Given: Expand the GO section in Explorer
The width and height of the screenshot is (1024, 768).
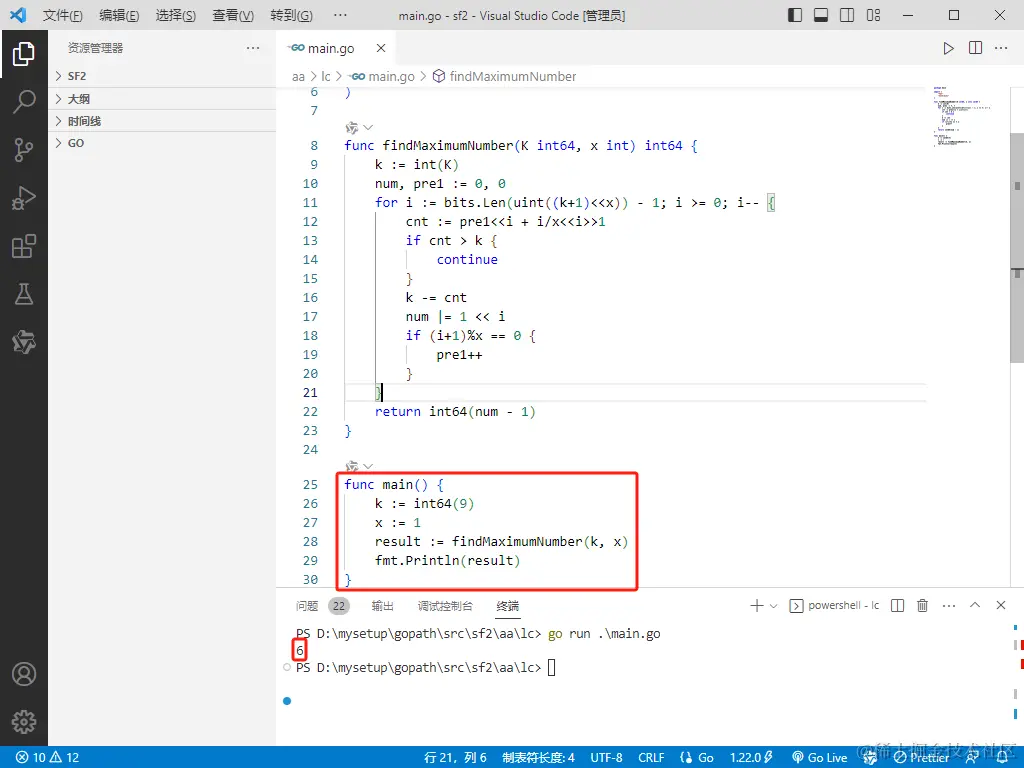Looking at the screenshot, I should (x=162, y=144).
